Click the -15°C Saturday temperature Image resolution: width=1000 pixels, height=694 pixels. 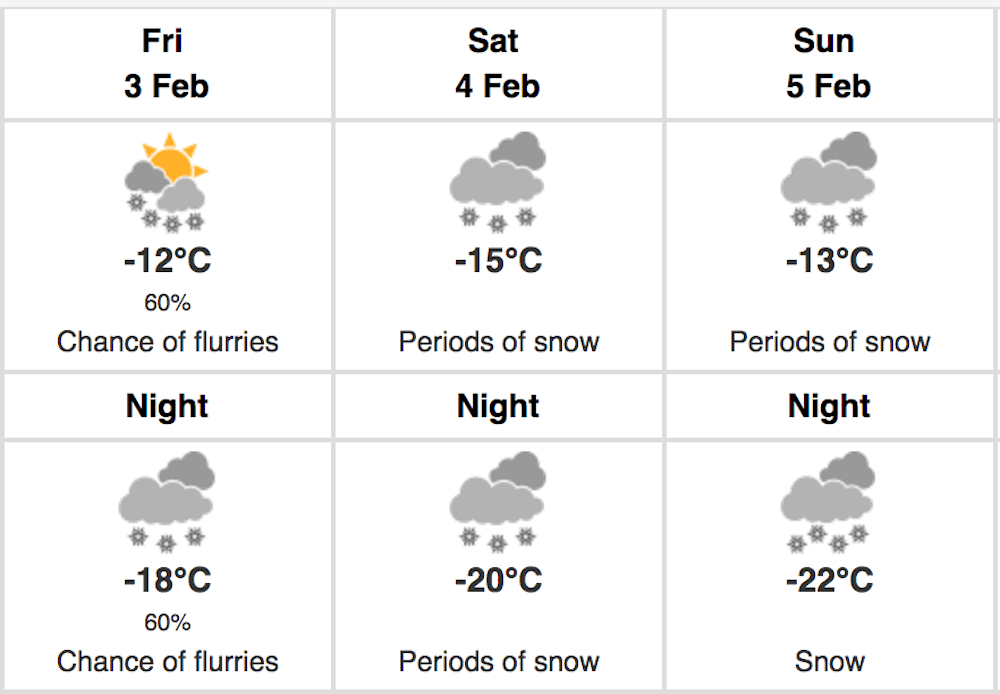[x=498, y=260]
